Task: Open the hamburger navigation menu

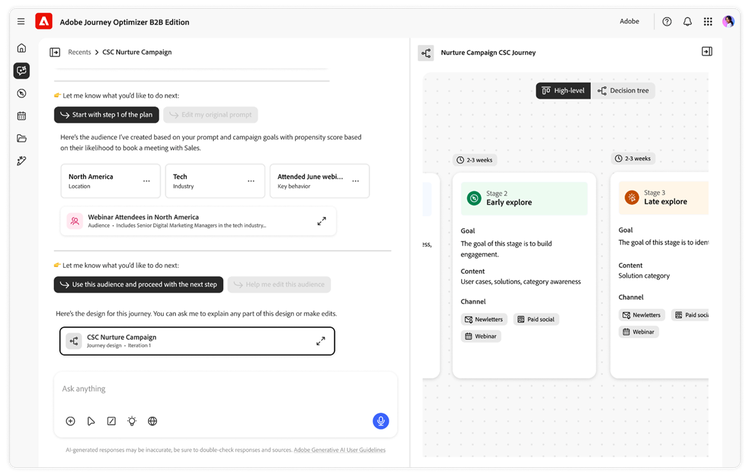Action: coord(21,22)
